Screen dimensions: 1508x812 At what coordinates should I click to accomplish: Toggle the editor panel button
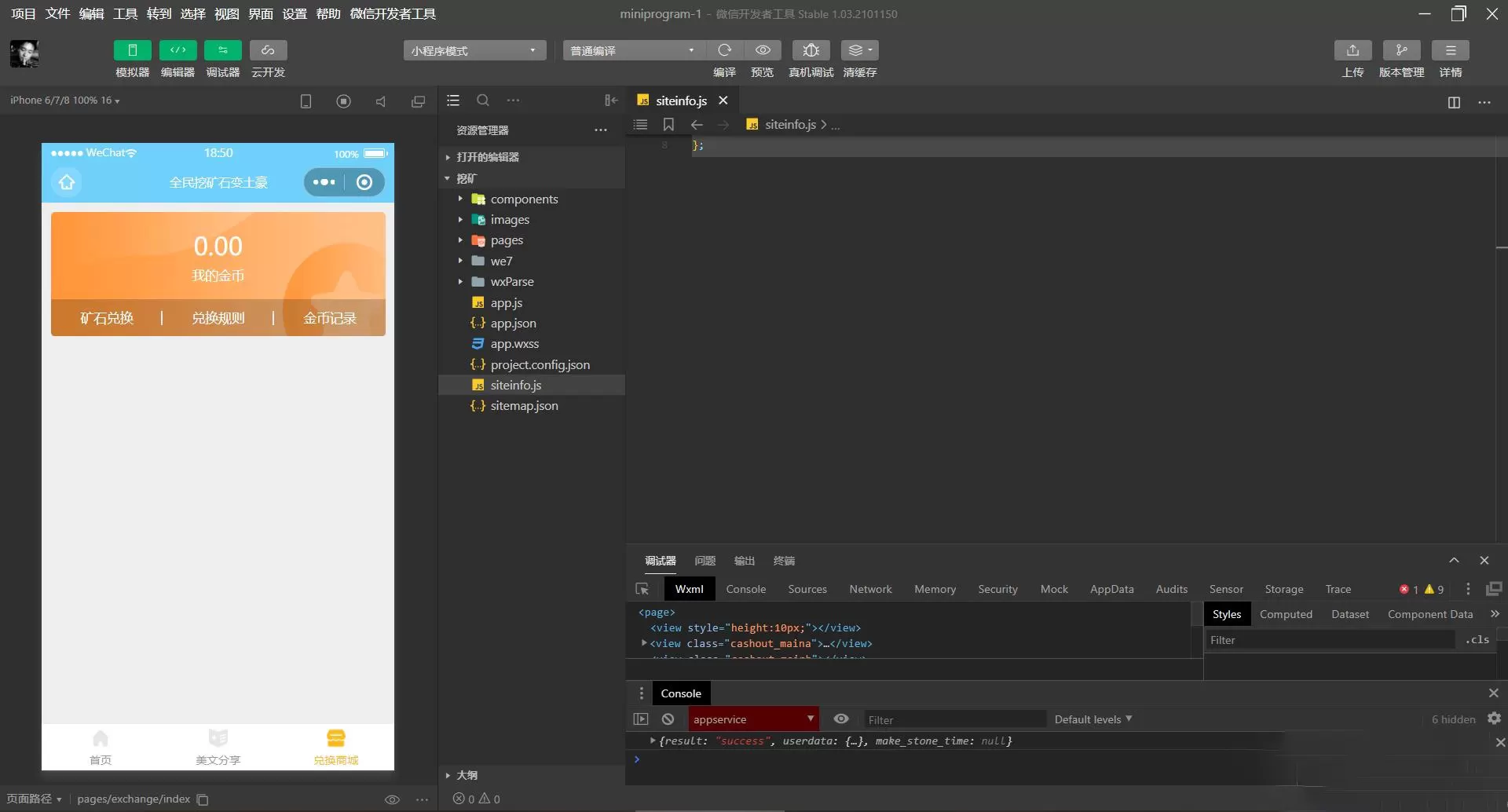[178, 50]
